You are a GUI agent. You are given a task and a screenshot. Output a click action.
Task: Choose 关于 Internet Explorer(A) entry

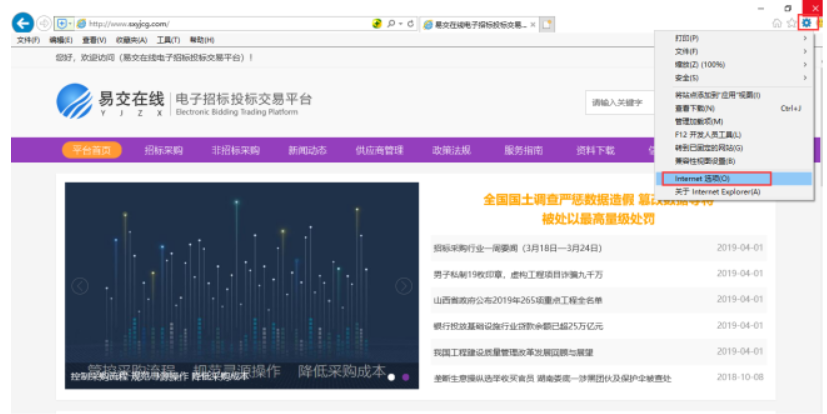734,192
